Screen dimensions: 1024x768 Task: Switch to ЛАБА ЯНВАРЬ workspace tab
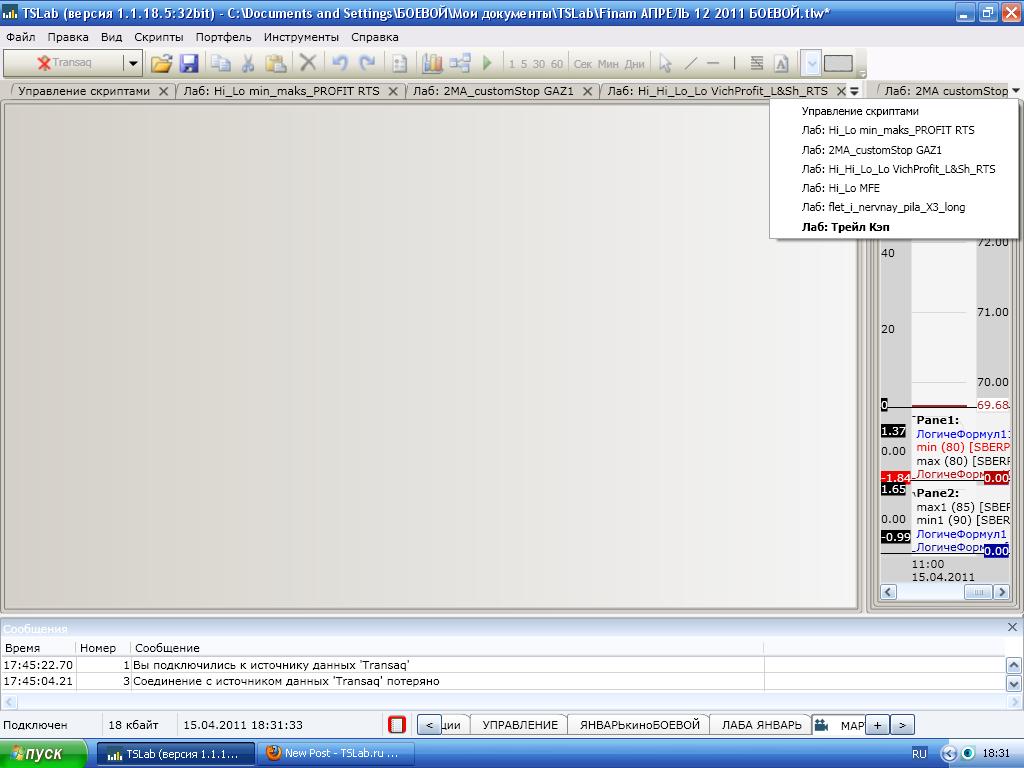761,725
